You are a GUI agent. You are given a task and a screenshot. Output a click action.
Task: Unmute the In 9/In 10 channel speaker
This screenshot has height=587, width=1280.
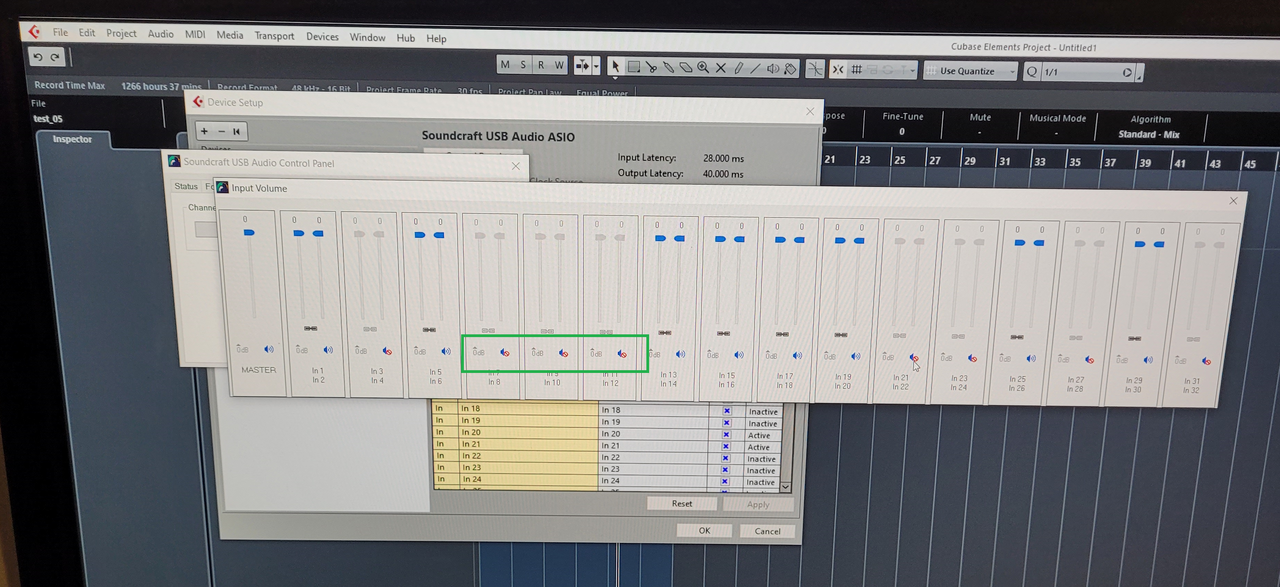click(564, 352)
